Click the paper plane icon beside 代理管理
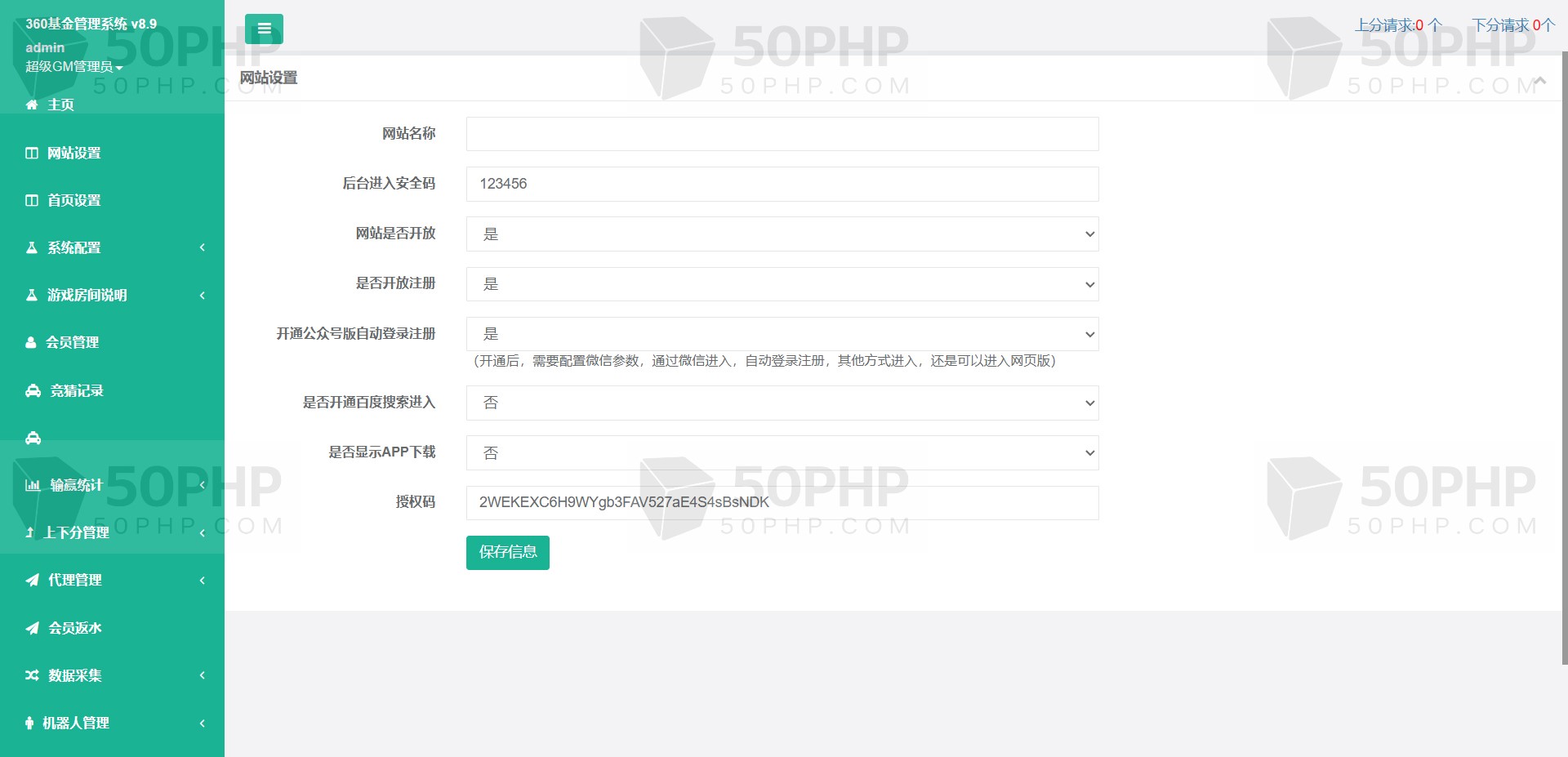The height and width of the screenshot is (757, 1568). click(32, 581)
